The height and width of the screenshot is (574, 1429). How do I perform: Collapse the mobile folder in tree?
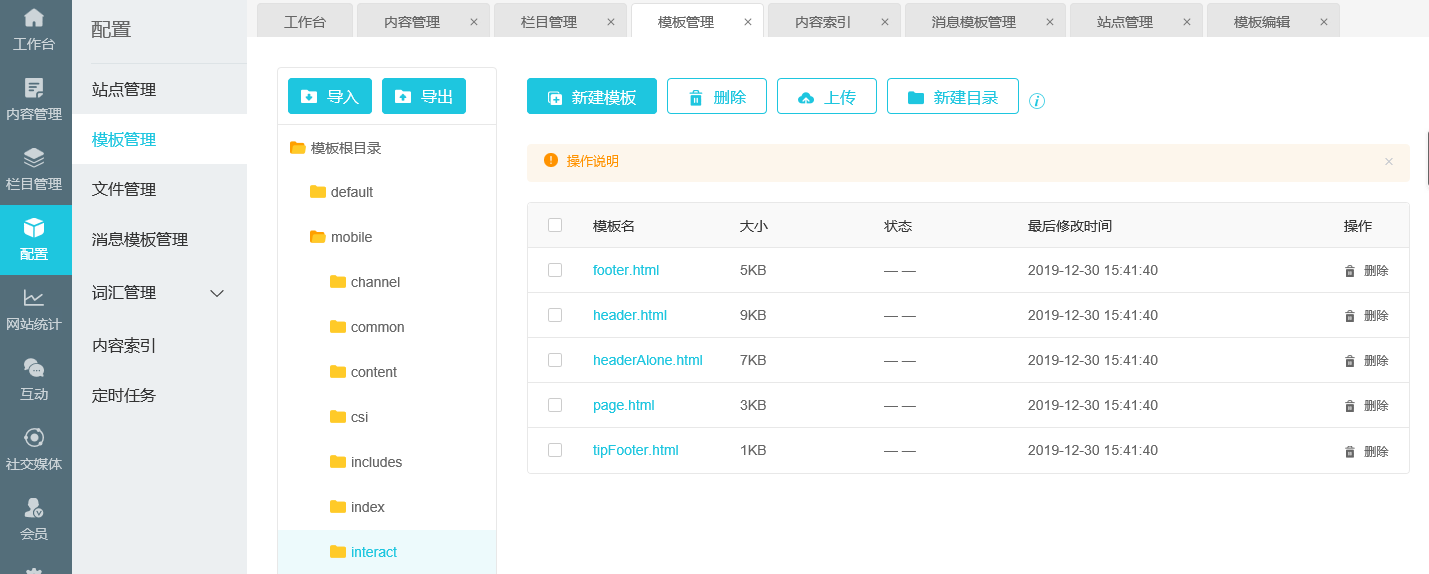click(318, 237)
